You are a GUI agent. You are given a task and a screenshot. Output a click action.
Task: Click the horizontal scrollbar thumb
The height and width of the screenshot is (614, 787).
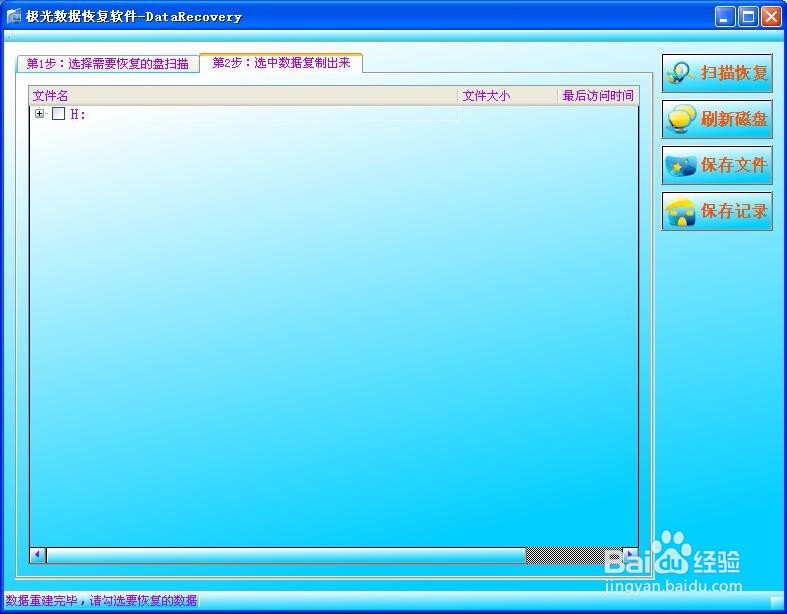pyautogui.click(x=286, y=555)
